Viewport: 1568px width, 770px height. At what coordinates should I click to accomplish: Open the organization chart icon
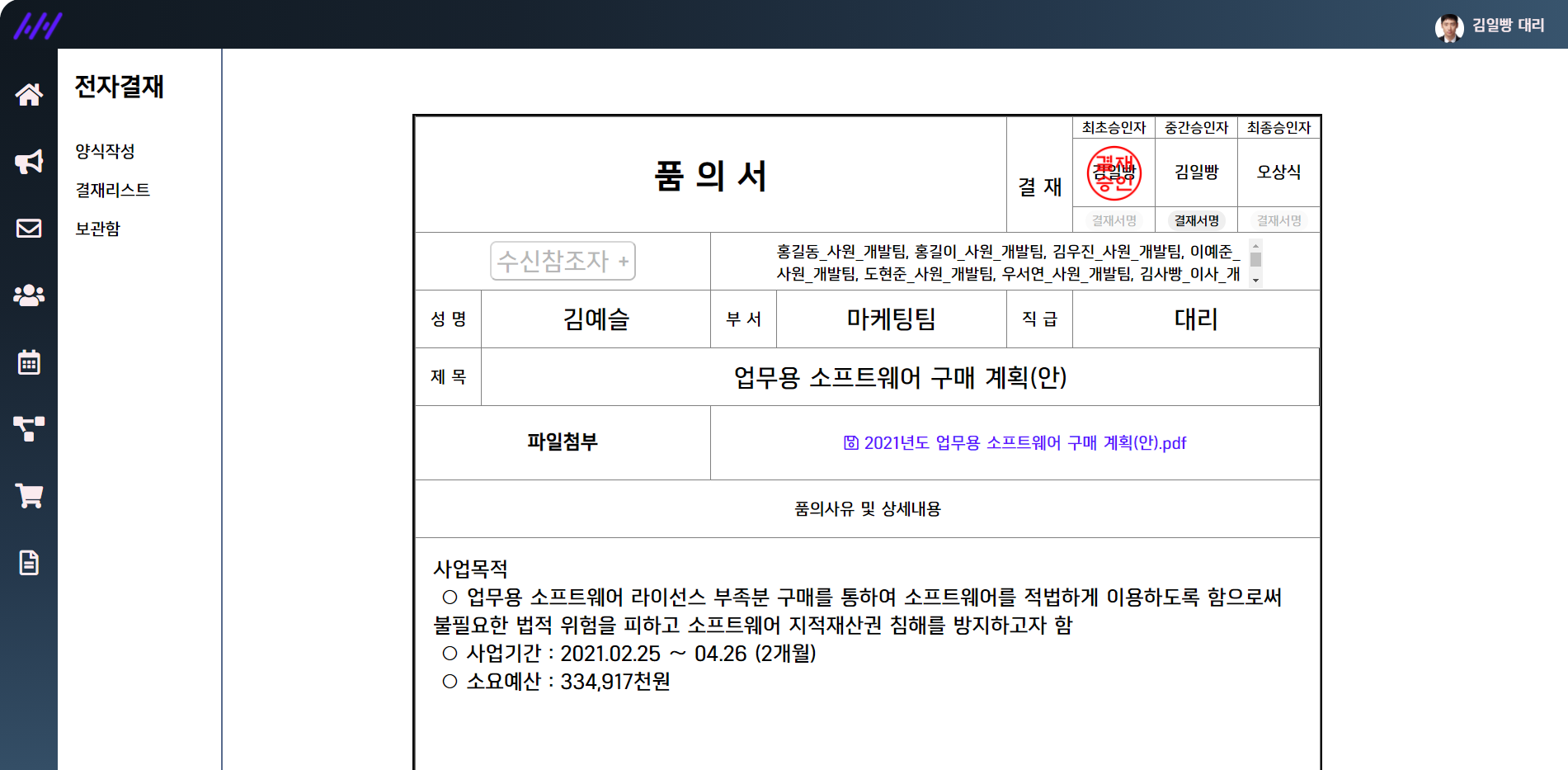tap(29, 429)
